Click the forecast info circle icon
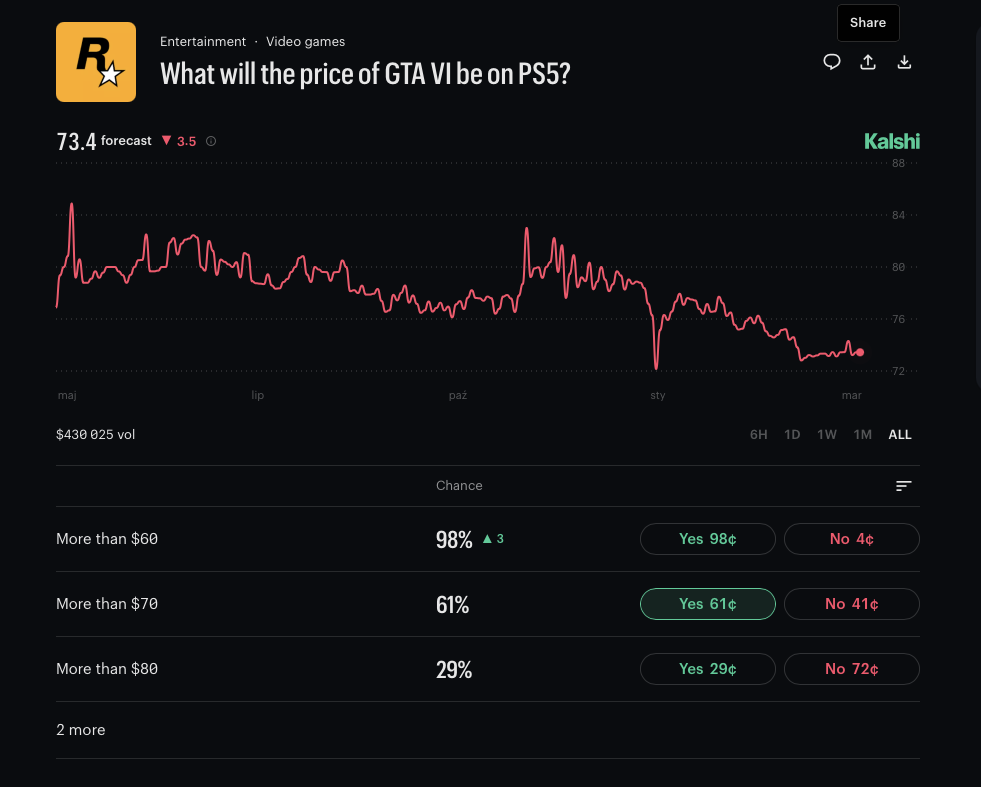Viewport: 981px width, 787px height. tap(211, 141)
